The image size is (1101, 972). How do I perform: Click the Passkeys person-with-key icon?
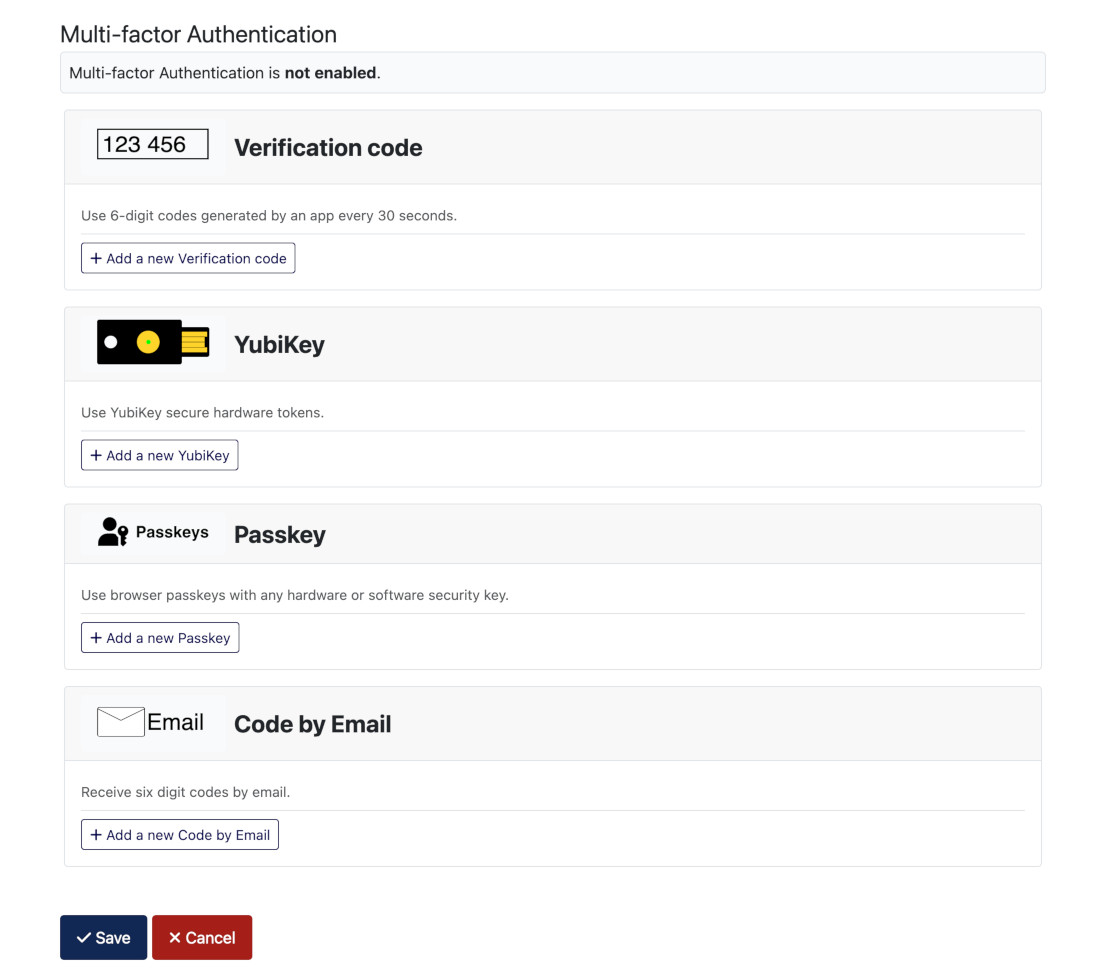coord(113,532)
